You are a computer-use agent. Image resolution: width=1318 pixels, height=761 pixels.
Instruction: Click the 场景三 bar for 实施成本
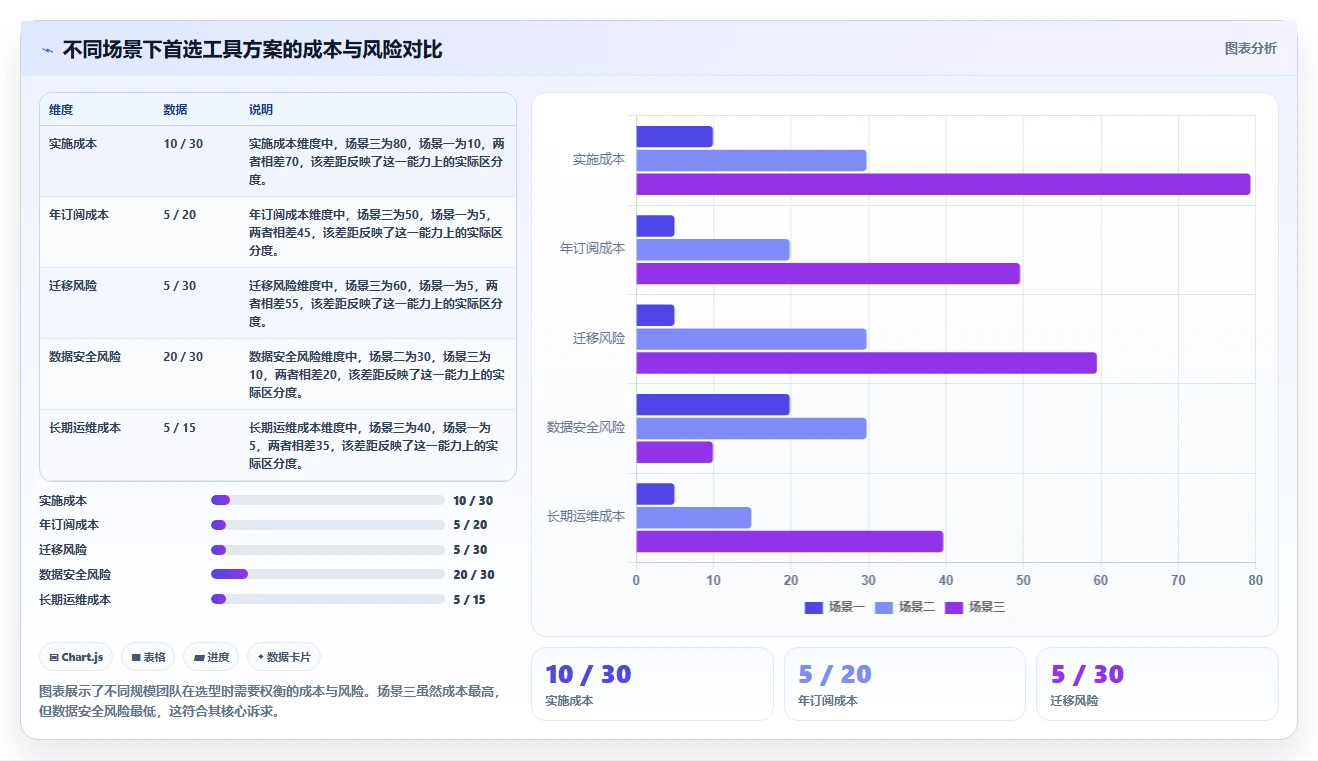(943, 184)
